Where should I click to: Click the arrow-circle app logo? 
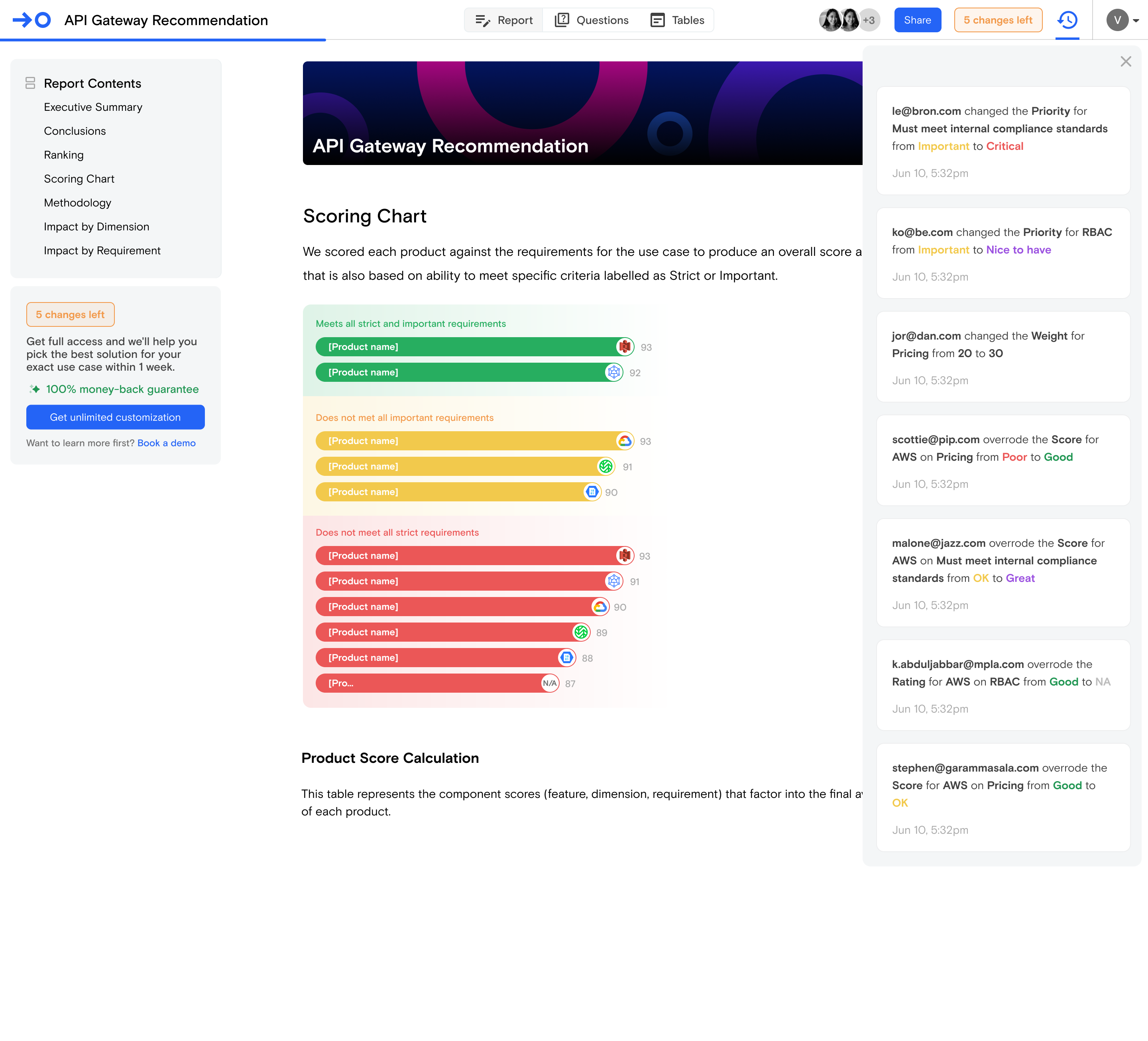(x=32, y=20)
